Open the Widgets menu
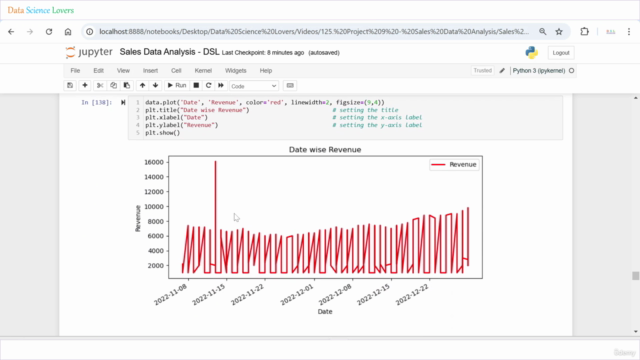The width and height of the screenshot is (640, 360). 236,71
